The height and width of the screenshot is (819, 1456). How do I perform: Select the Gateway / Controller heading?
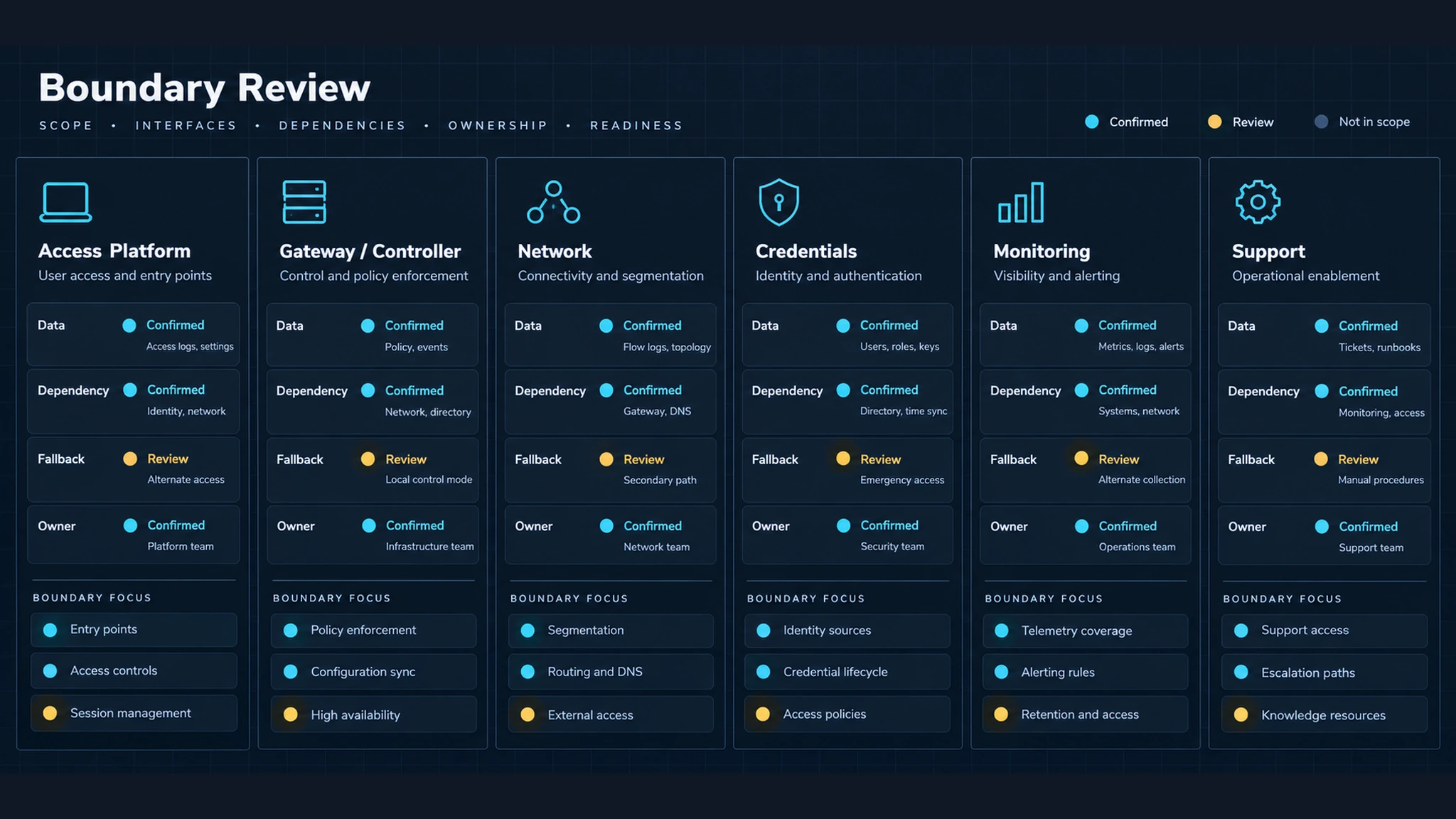point(370,252)
